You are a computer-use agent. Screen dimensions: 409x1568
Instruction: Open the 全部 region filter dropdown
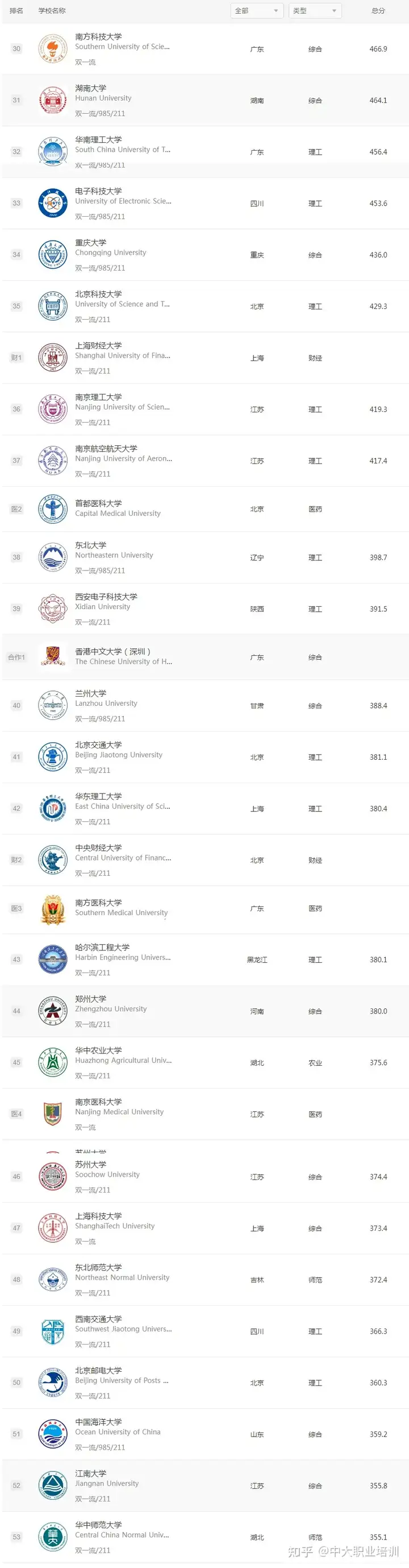tap(256, 11)
